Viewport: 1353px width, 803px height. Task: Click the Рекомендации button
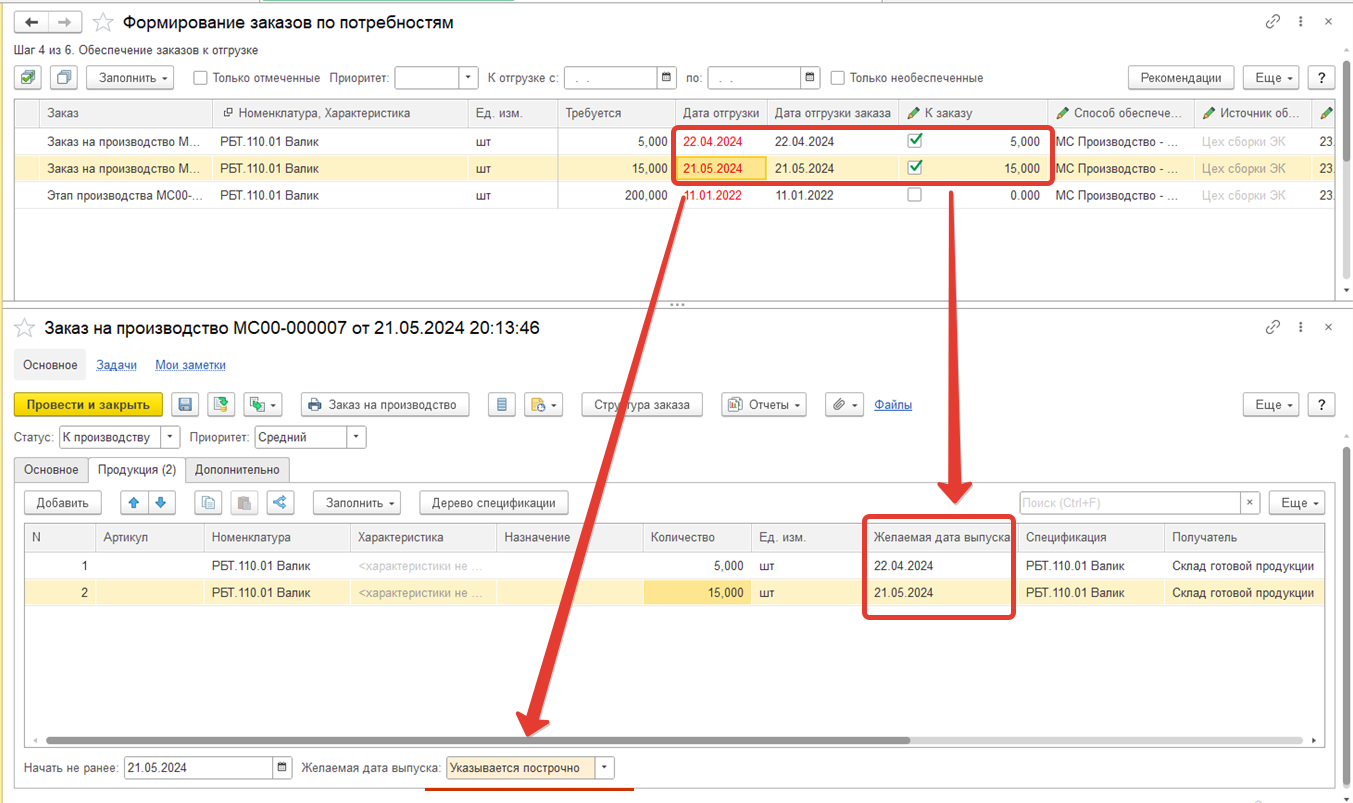(x=1181, y=78)
